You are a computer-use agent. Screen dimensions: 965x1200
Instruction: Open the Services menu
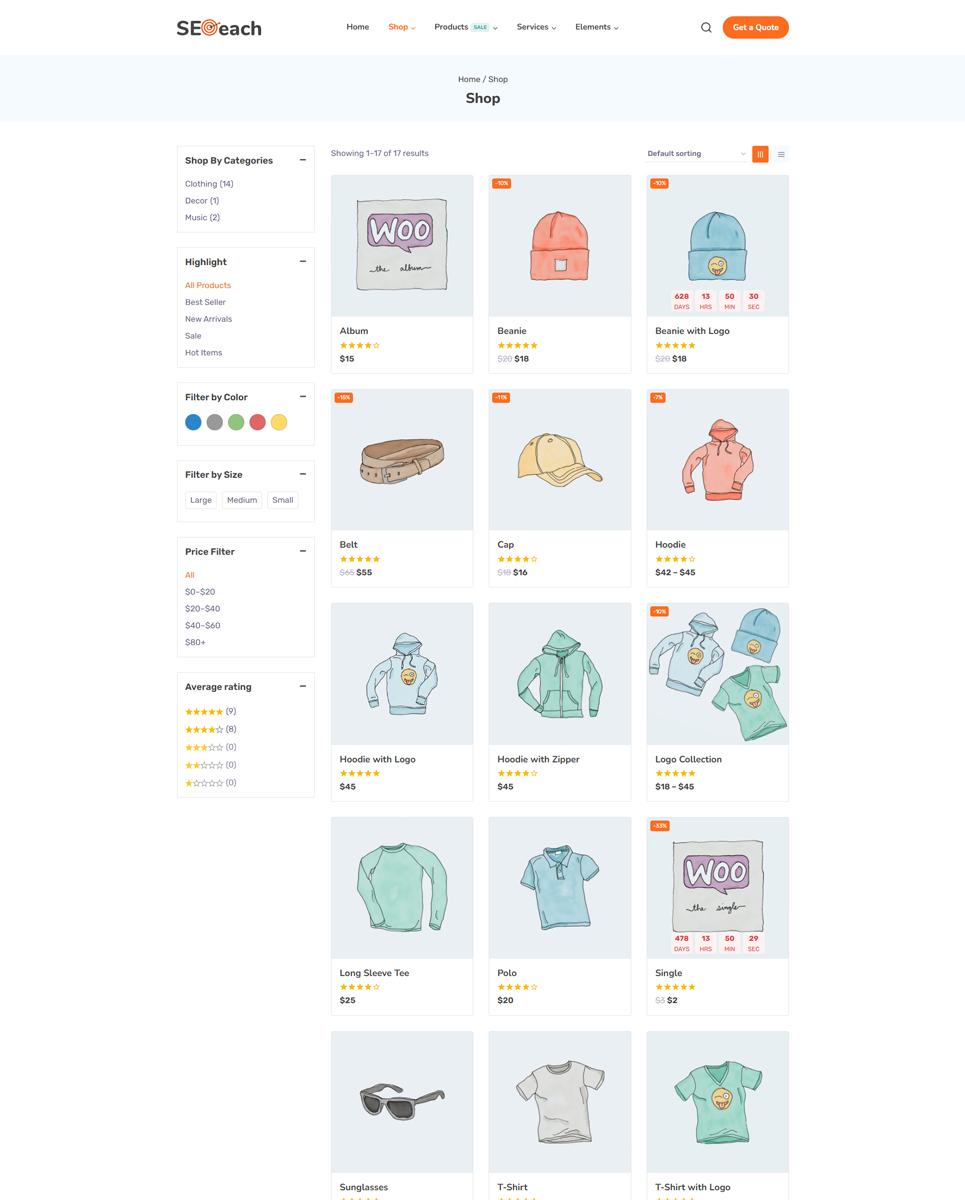(x=536, y=27)
